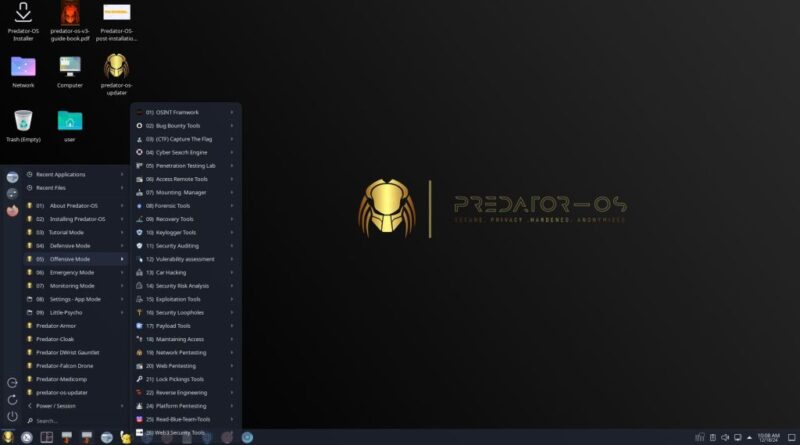The height and width of the screenshot is (445, 800).
Task: Expand 01) OSINT Framework submenu
Action: tap(186, 112)
